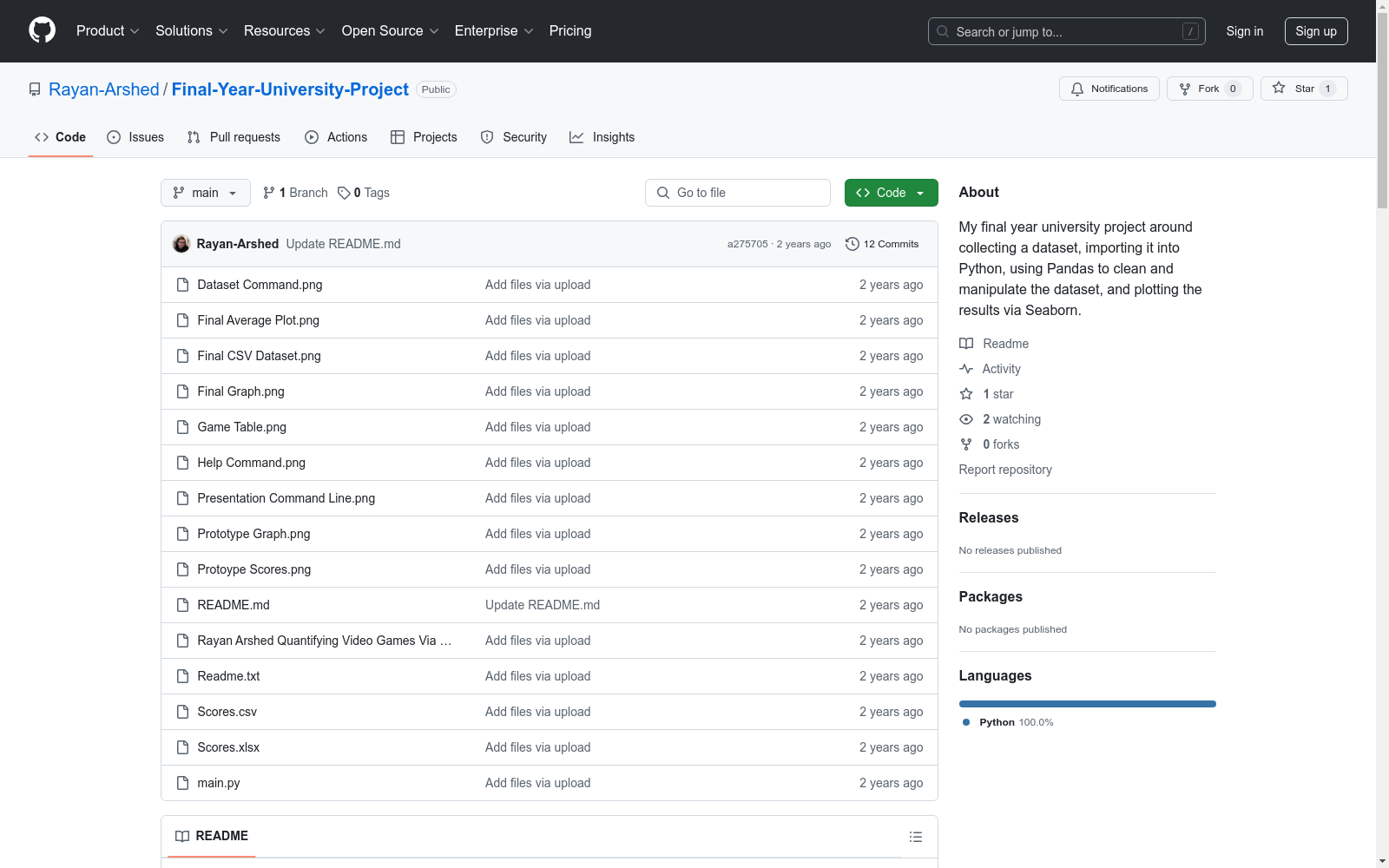Open the Final CSV Dataset.png file
The height and width of the screenshot is (868, 1389).
(260, 356)
